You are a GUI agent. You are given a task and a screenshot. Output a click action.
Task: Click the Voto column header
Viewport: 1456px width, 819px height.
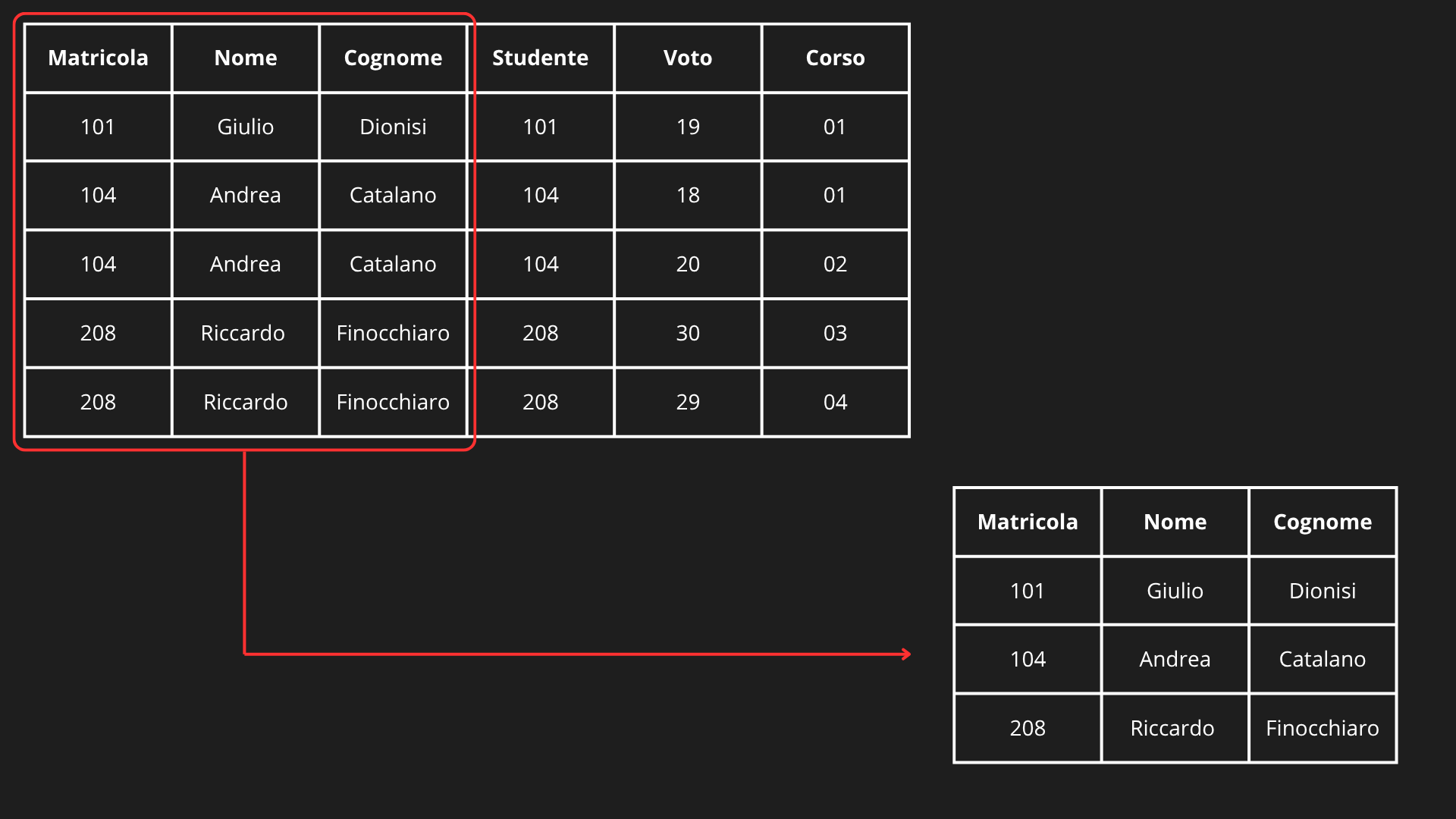pos(688,58)
